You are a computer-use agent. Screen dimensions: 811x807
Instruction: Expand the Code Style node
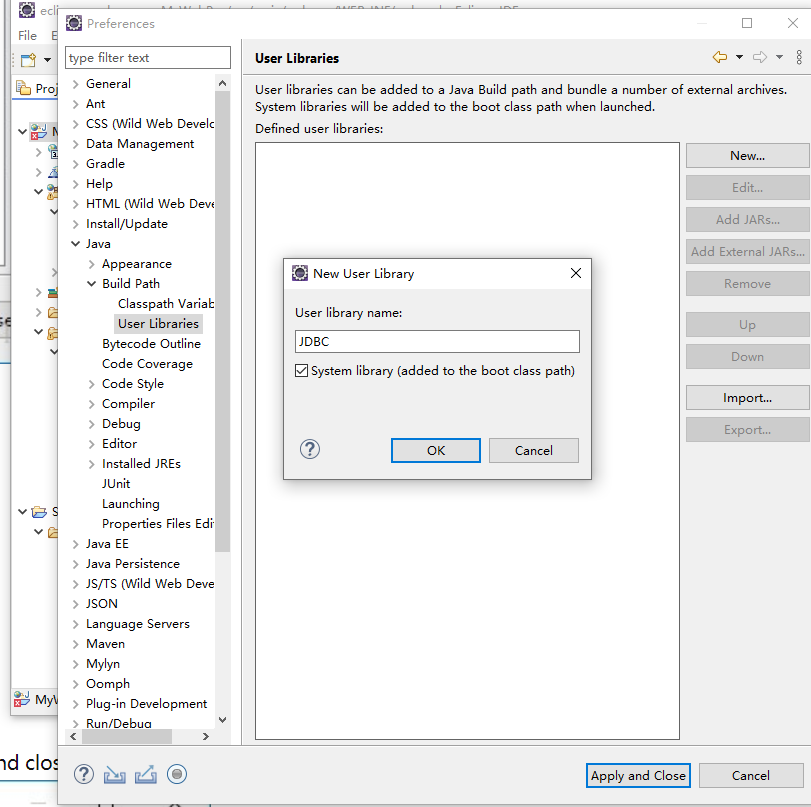tap(92, 384)
